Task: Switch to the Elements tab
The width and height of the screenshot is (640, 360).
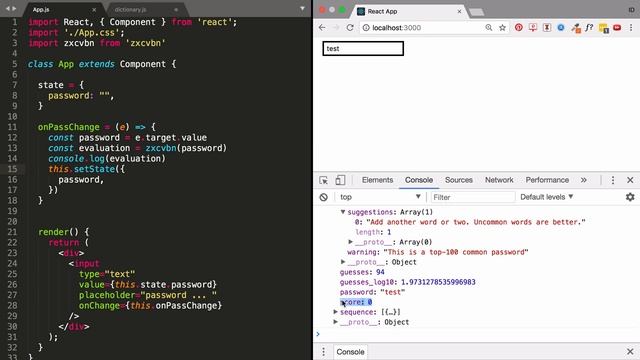Action: pos(377,180)
